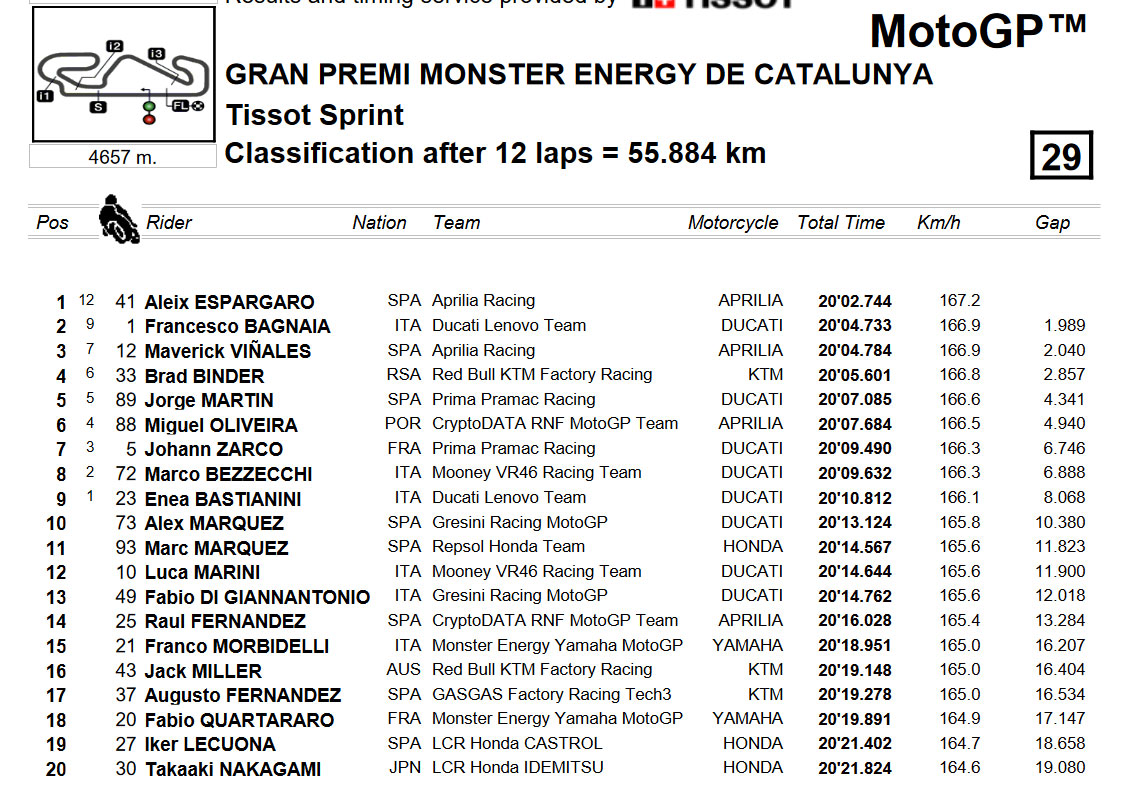This screenshot has height=785, width=1131.
Task: Click the S speed trap marker on map
Action: pos(98,107)
